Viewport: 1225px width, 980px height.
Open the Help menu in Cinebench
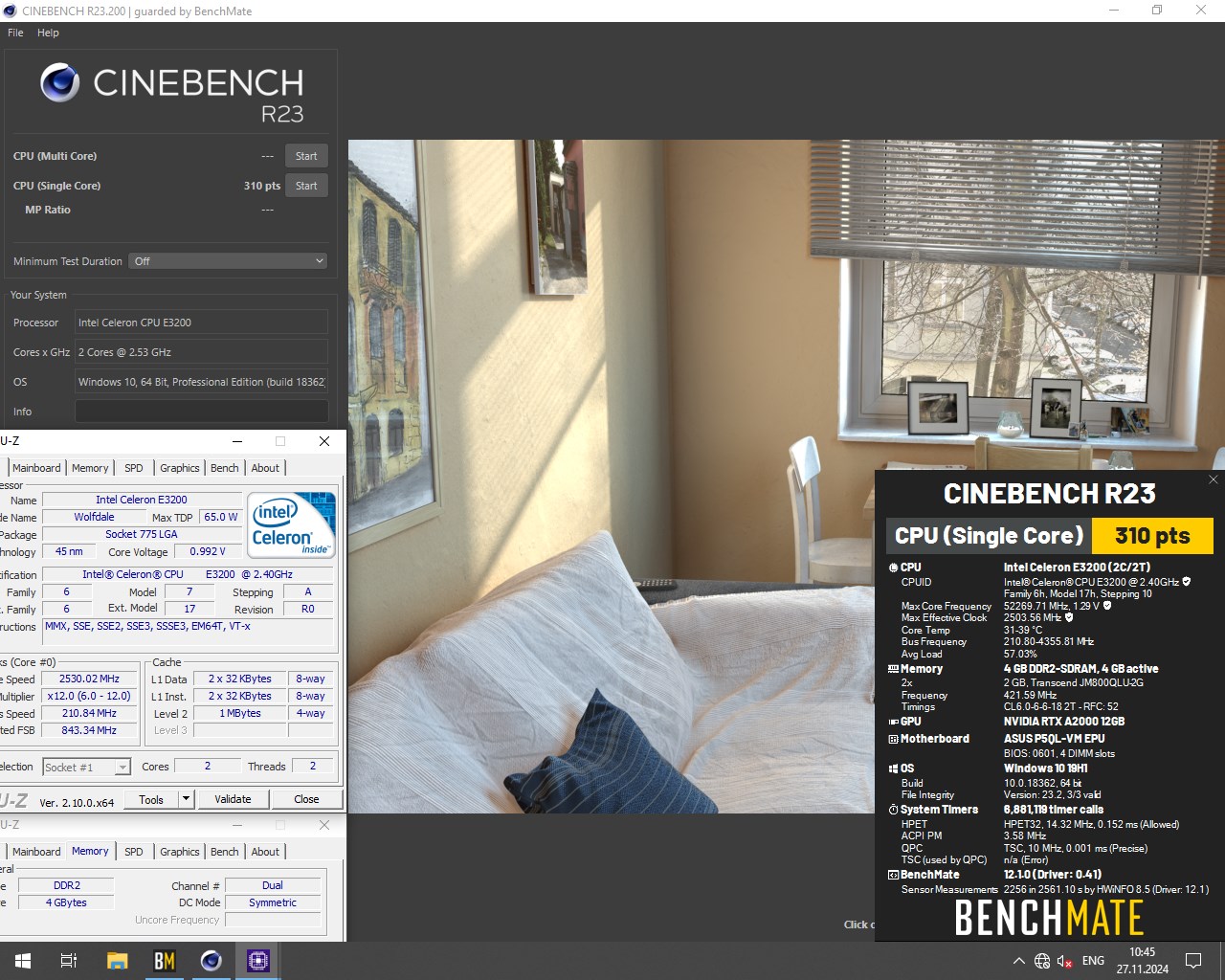tap(48, 33)
